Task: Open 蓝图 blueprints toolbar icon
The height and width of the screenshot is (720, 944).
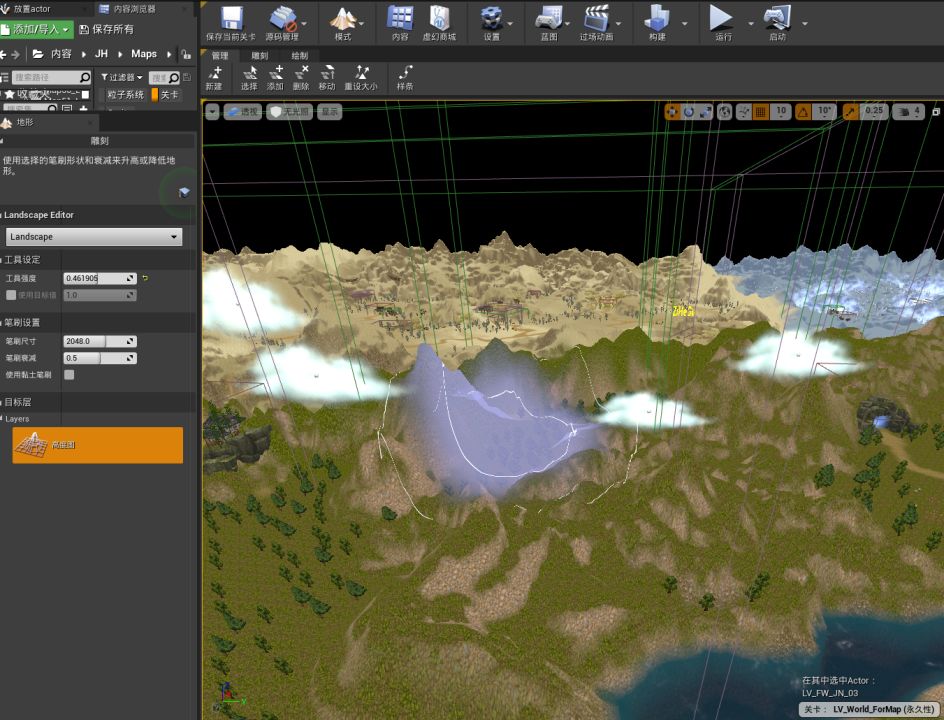Action: coord(548,19)
